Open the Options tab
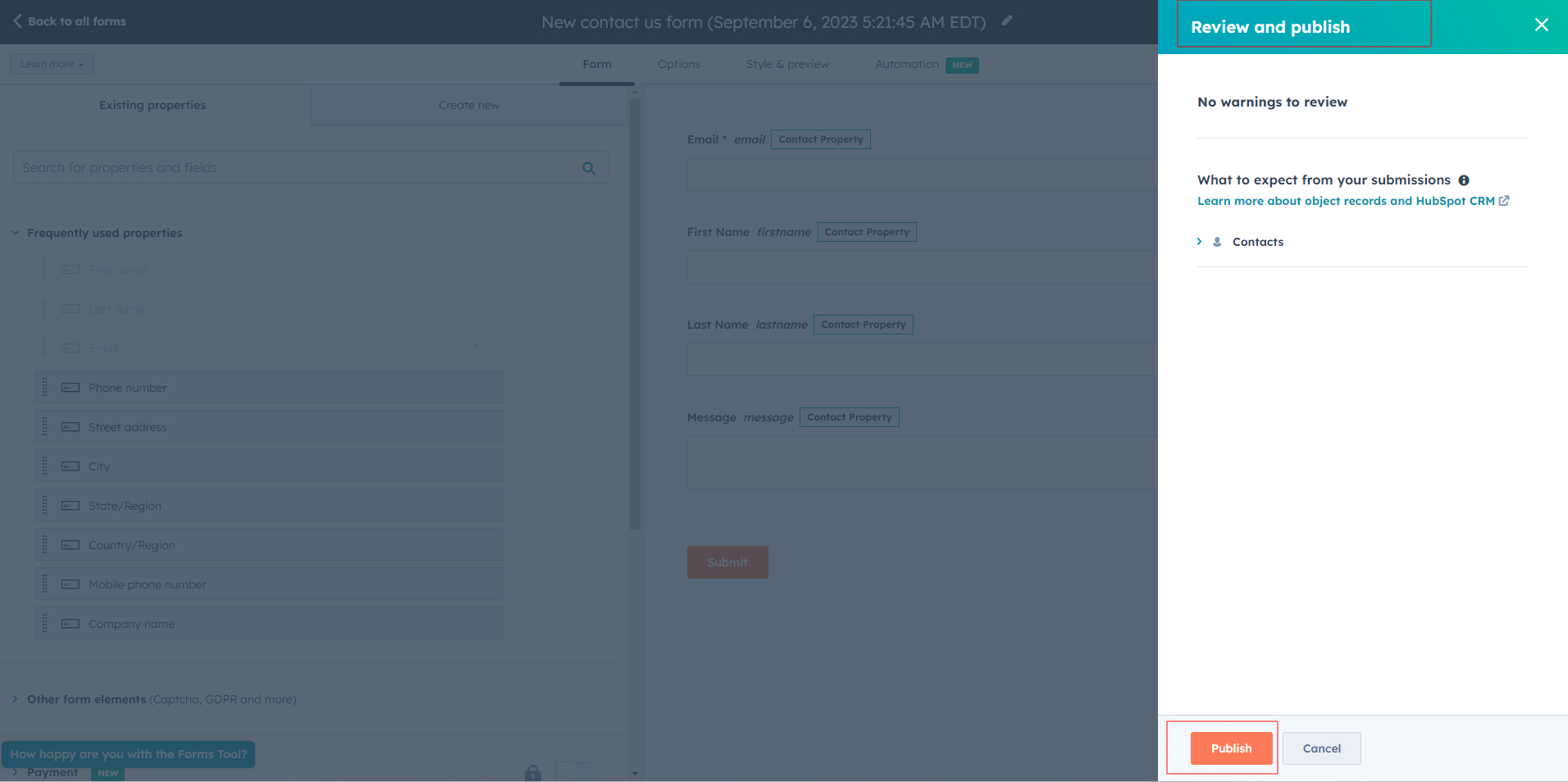 (x=678, y=64)
